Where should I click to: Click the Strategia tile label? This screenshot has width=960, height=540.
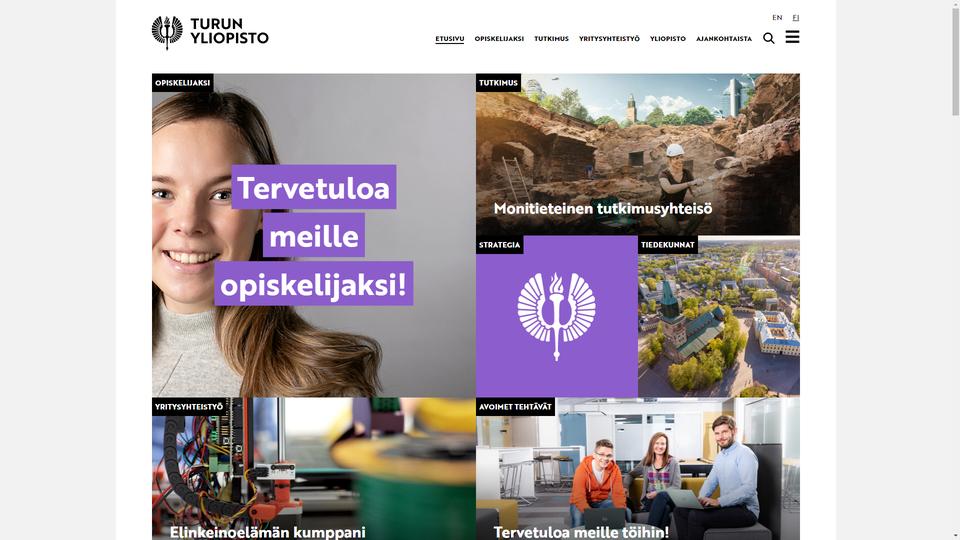[x=500, y=245]
